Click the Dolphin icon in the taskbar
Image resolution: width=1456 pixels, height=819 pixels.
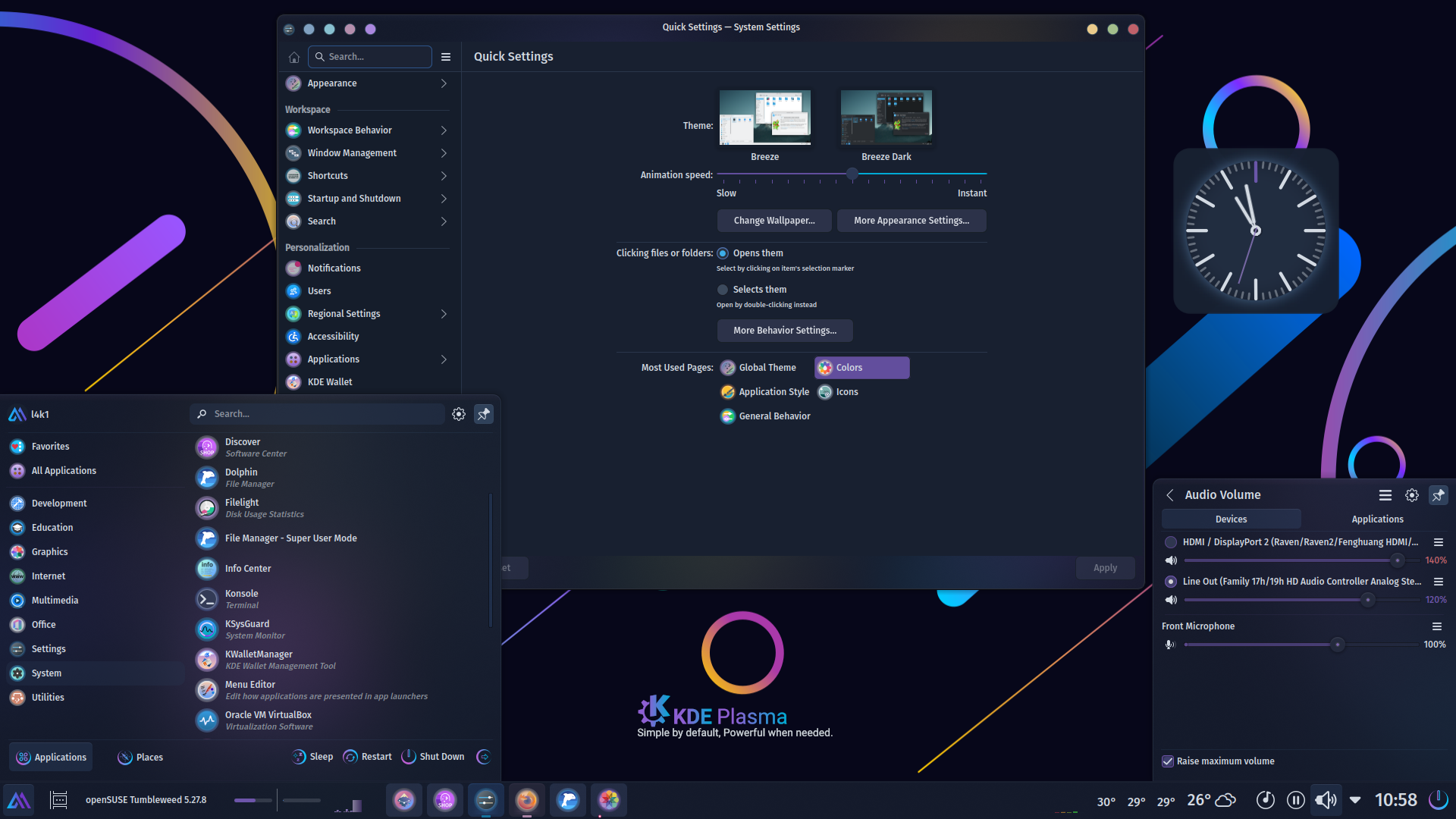coord(568,800)
